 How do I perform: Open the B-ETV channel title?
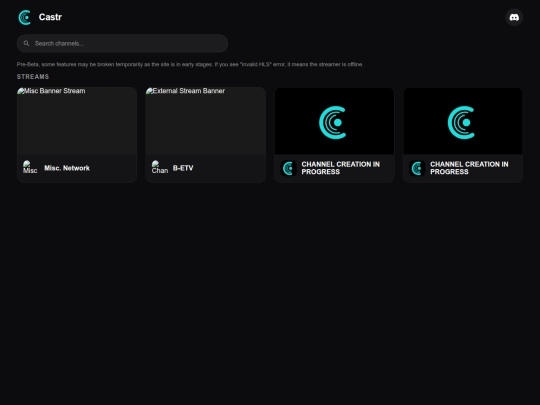tap(183, 168)
